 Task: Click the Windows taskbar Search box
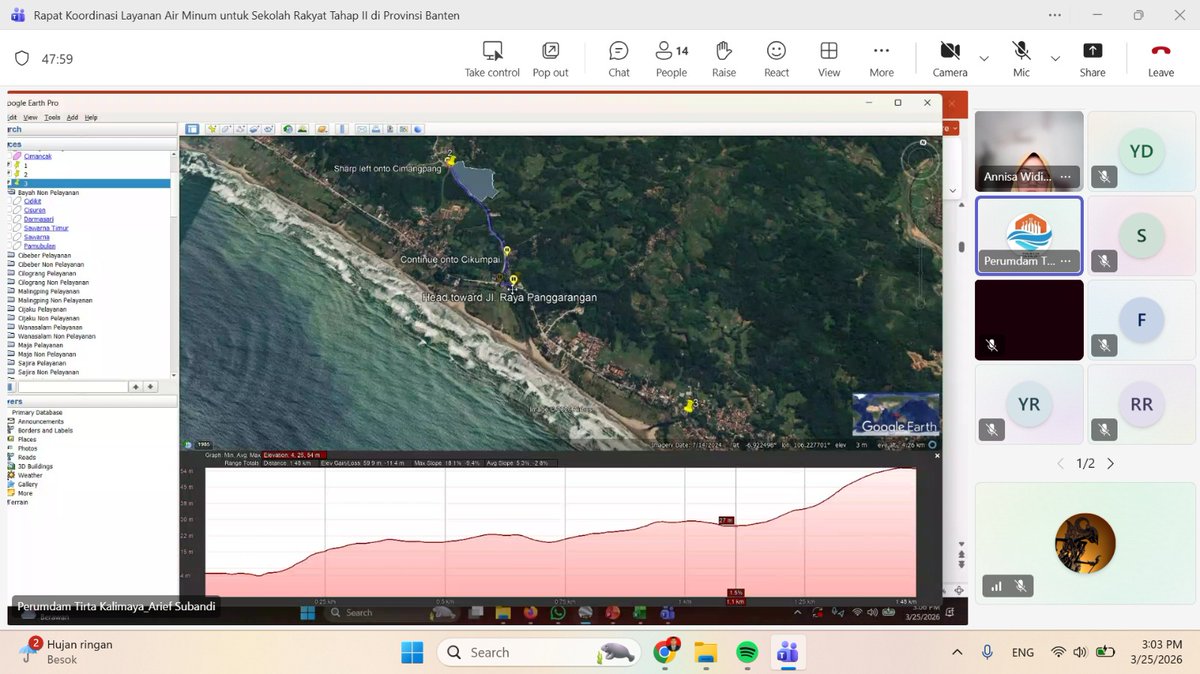tap(539, 653)
